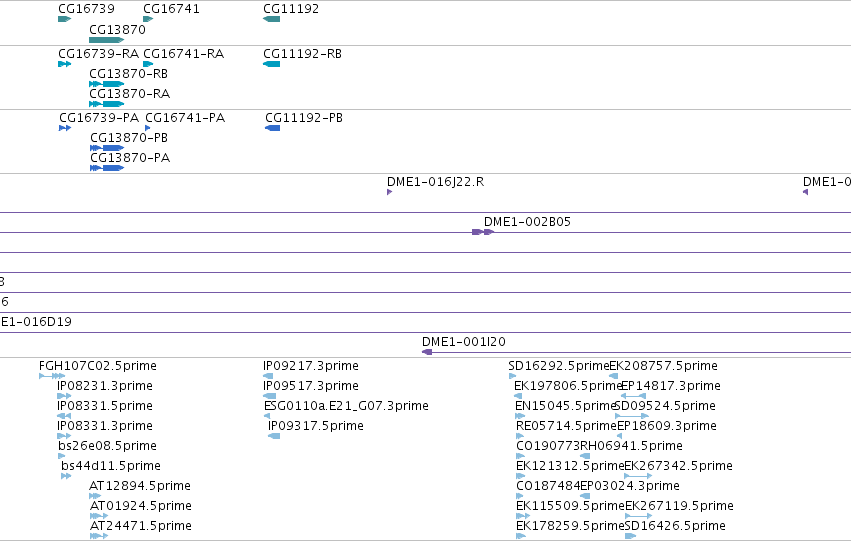Image resolution: width=851 pixels, height=541 pixels.
Task: Select transcript CG13870-RB
Action: (128, 74)
